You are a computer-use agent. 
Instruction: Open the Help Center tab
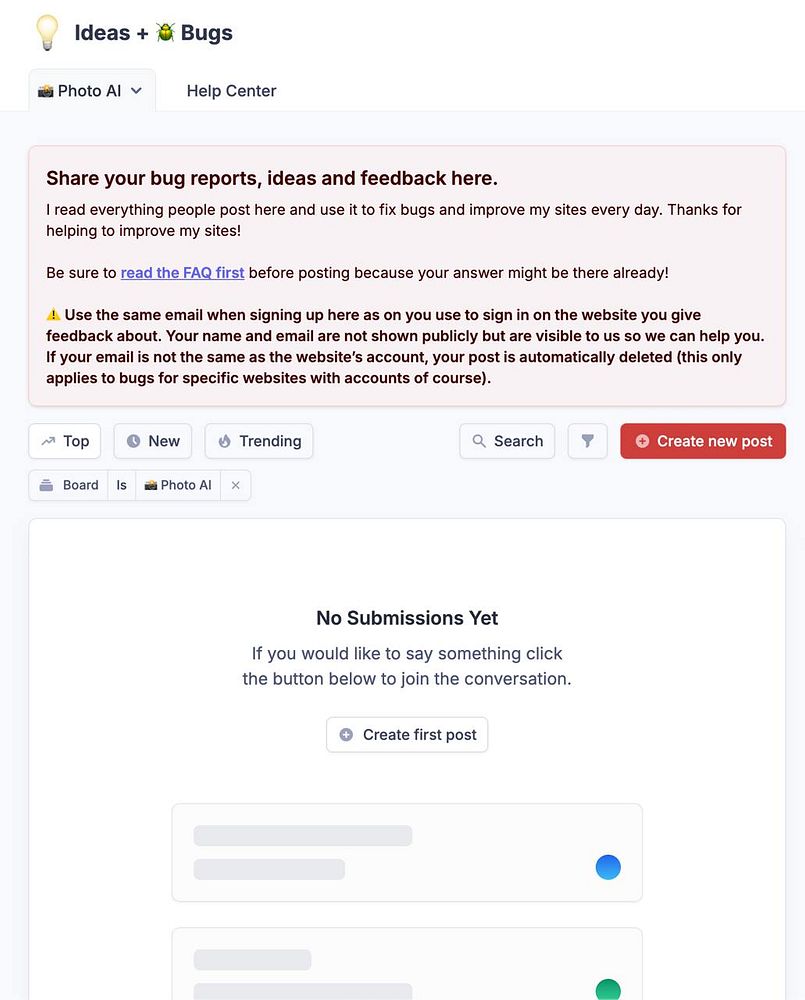pos(231,91)
